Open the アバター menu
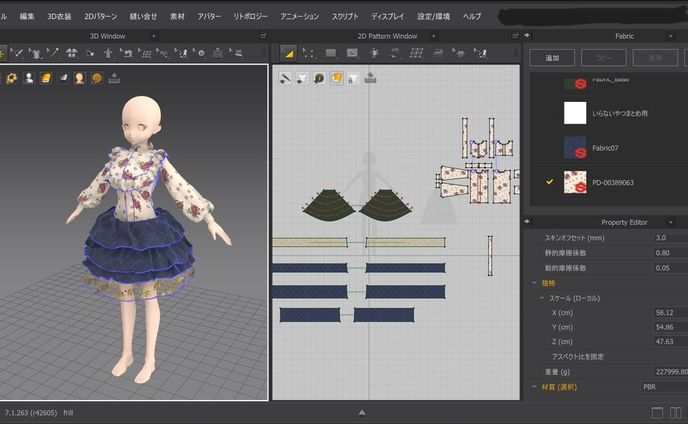Viewport: 688px width, 424px height. [x=209, y=16]
